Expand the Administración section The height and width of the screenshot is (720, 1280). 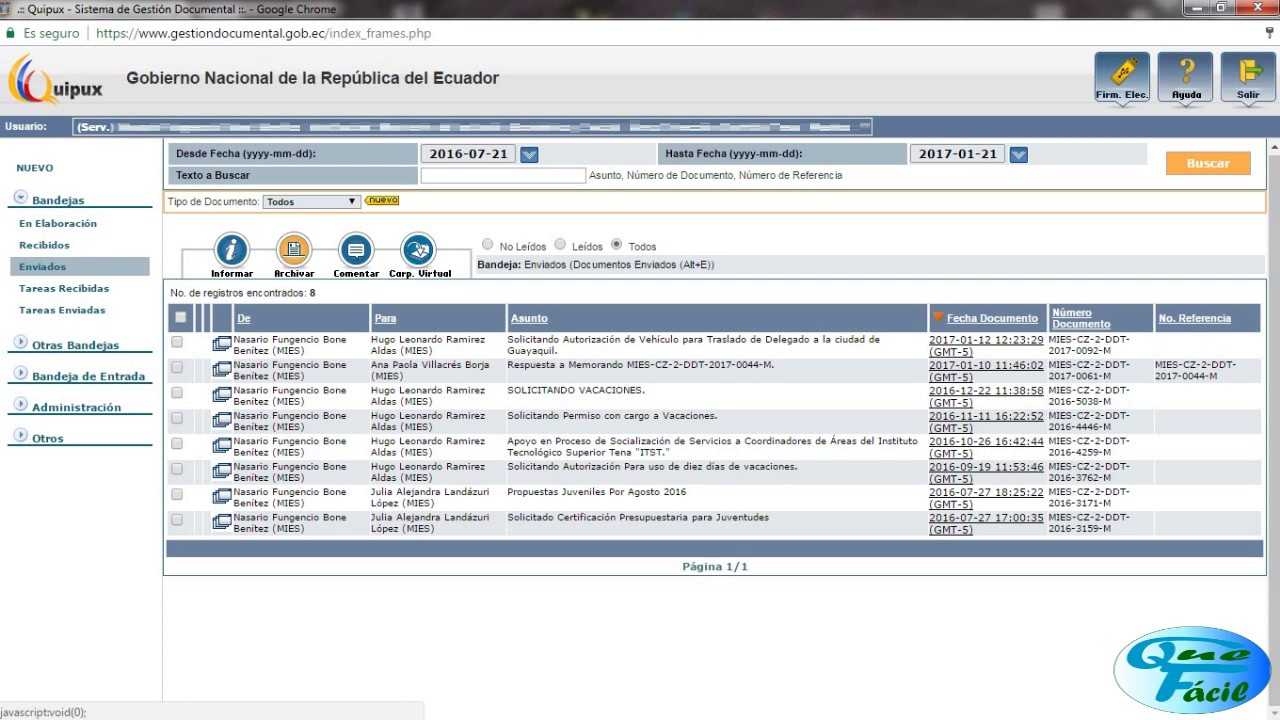21,405
